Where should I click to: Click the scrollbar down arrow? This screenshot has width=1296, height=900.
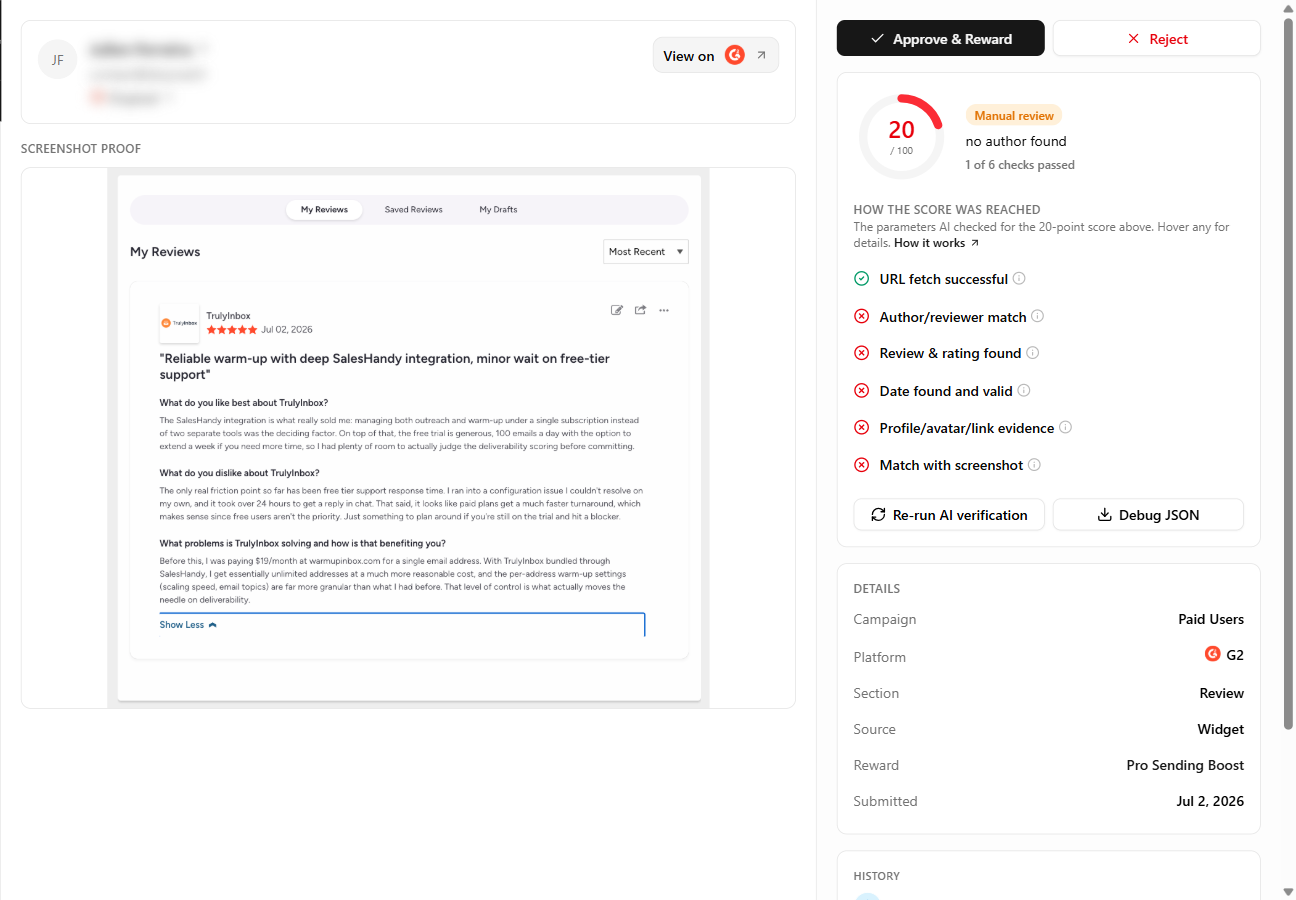click(1286, 891)
